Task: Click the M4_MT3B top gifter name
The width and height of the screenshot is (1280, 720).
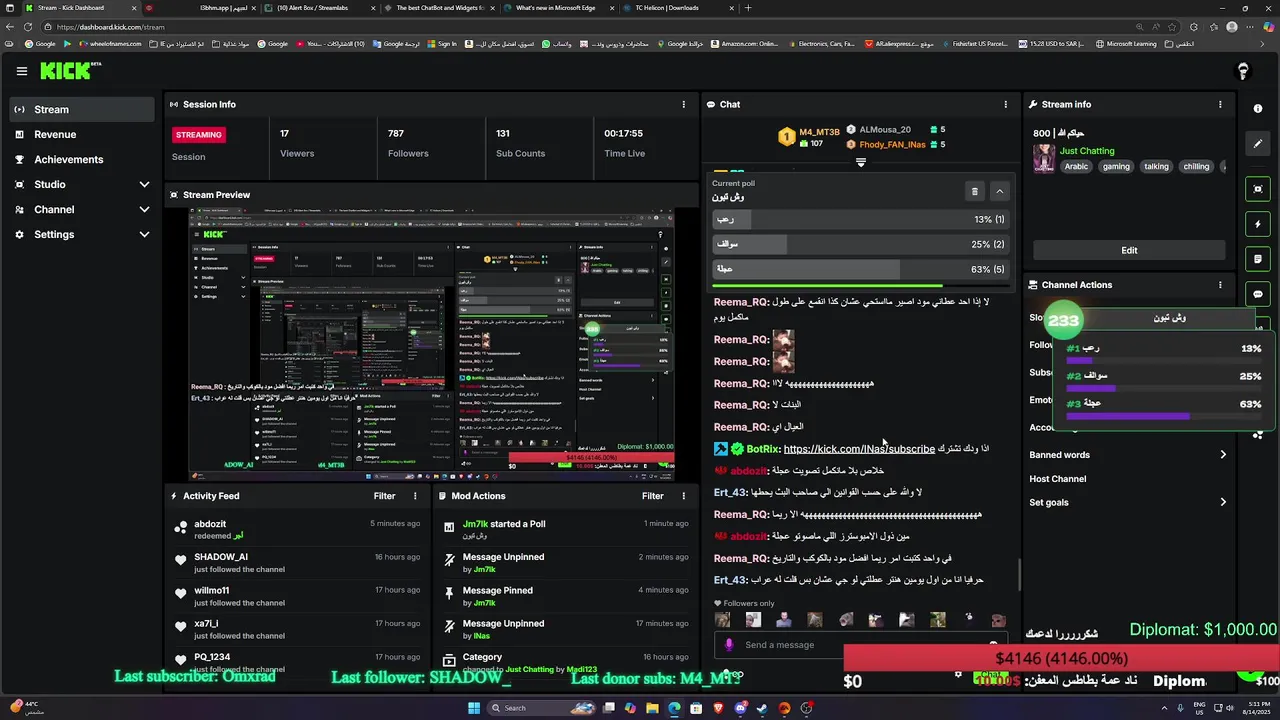Action: [820, 132]
